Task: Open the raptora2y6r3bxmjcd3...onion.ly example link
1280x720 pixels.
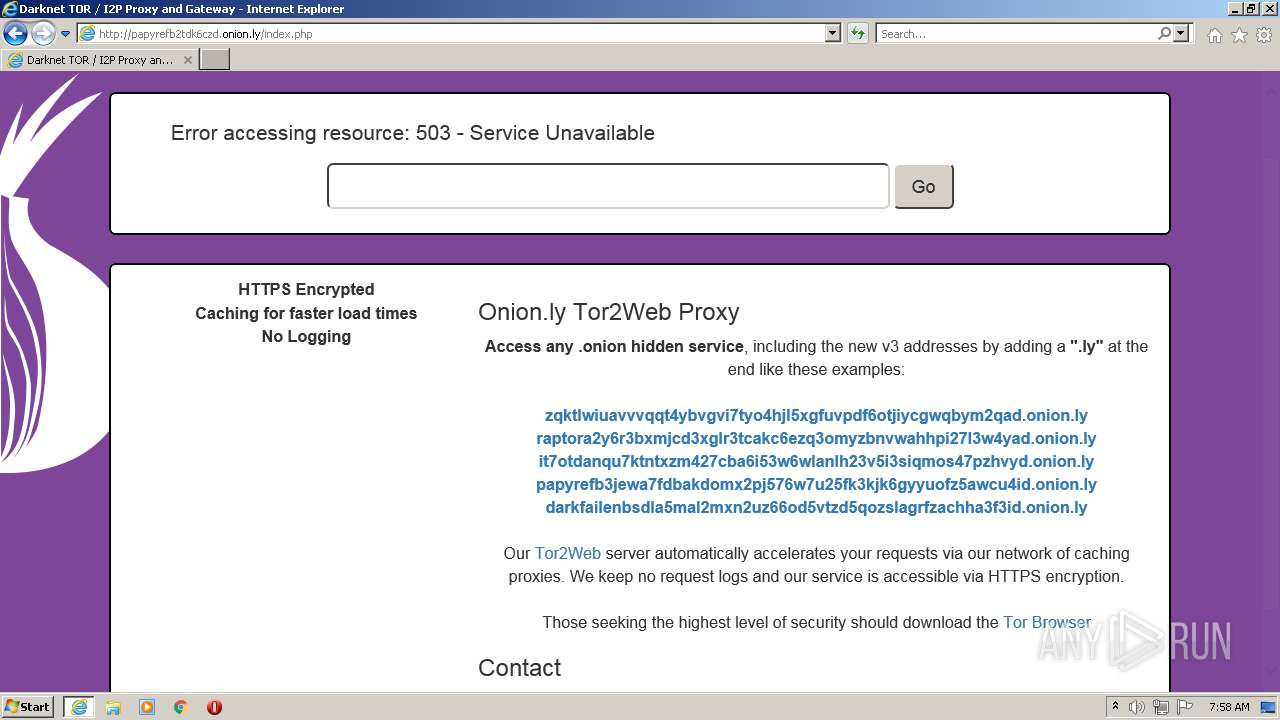Action: point(816,438)
